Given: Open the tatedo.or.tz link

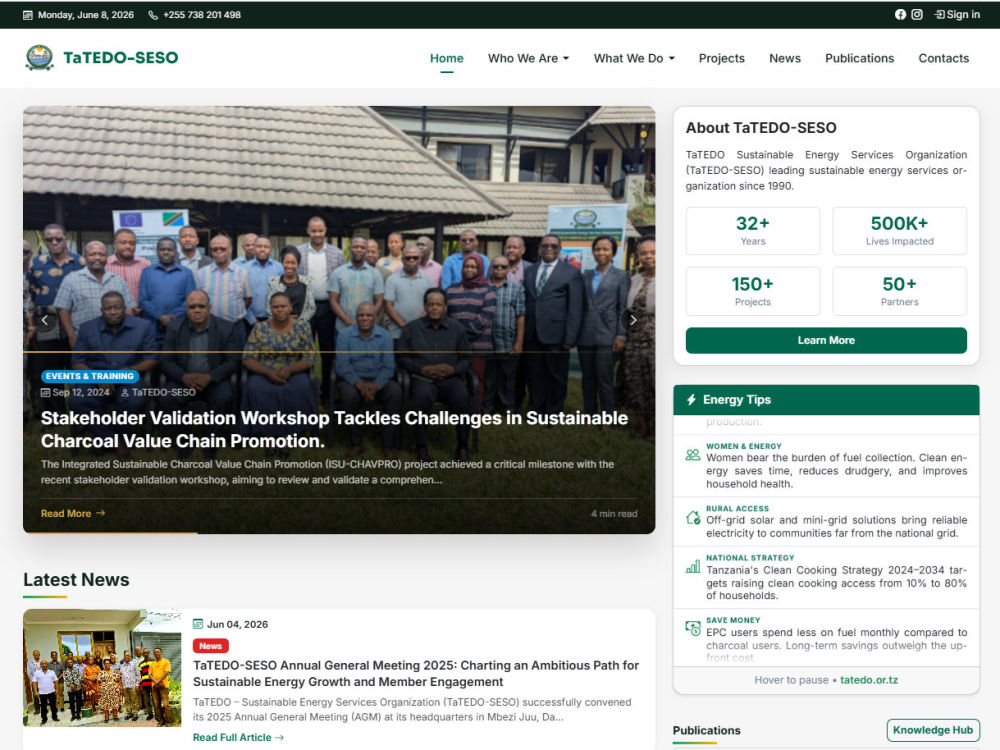Looking at the screenshot, I should coord(869,680).
